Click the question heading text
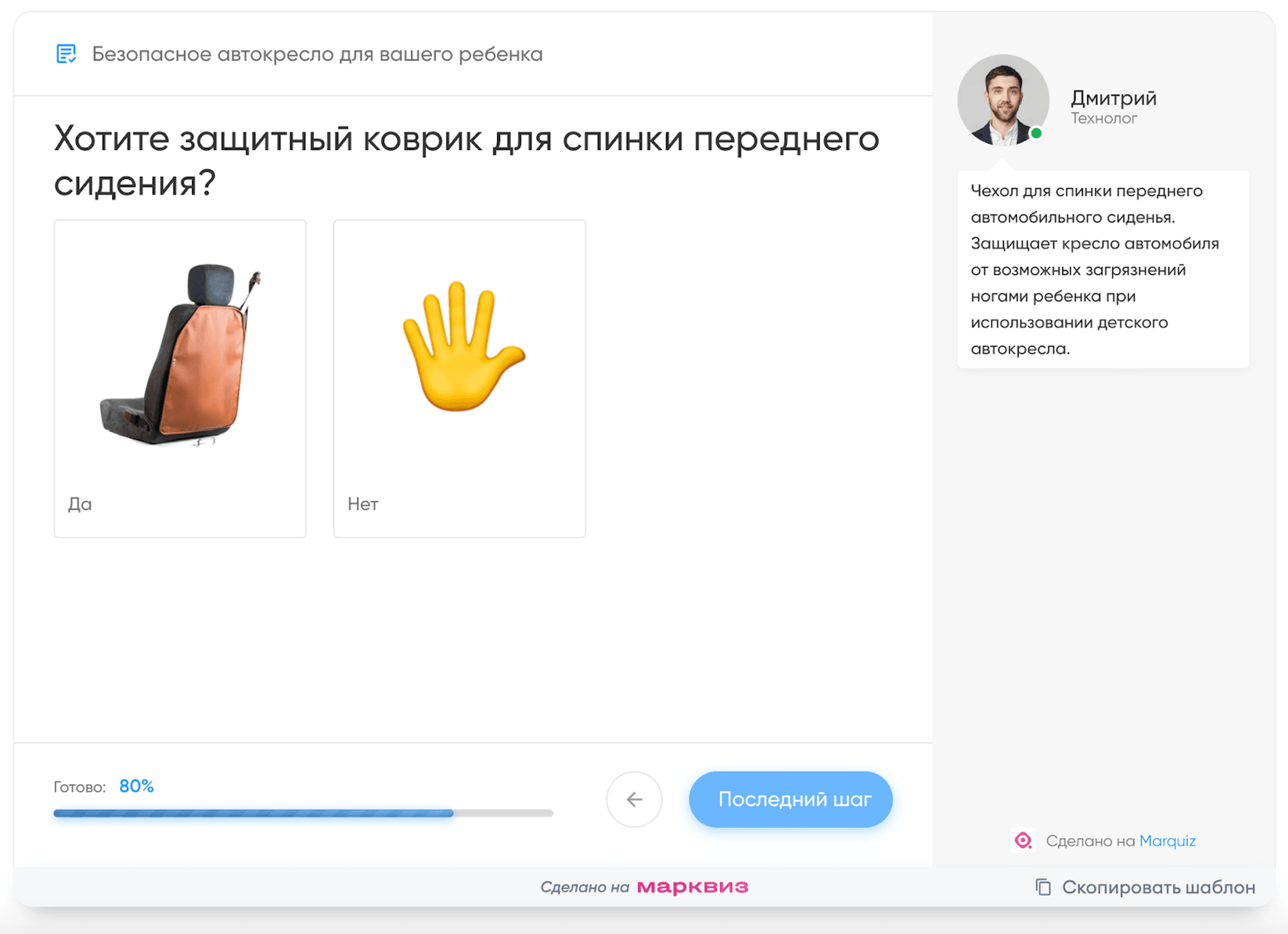The height and width of the screenshot is (934, 1288). [x=466, y=160]
